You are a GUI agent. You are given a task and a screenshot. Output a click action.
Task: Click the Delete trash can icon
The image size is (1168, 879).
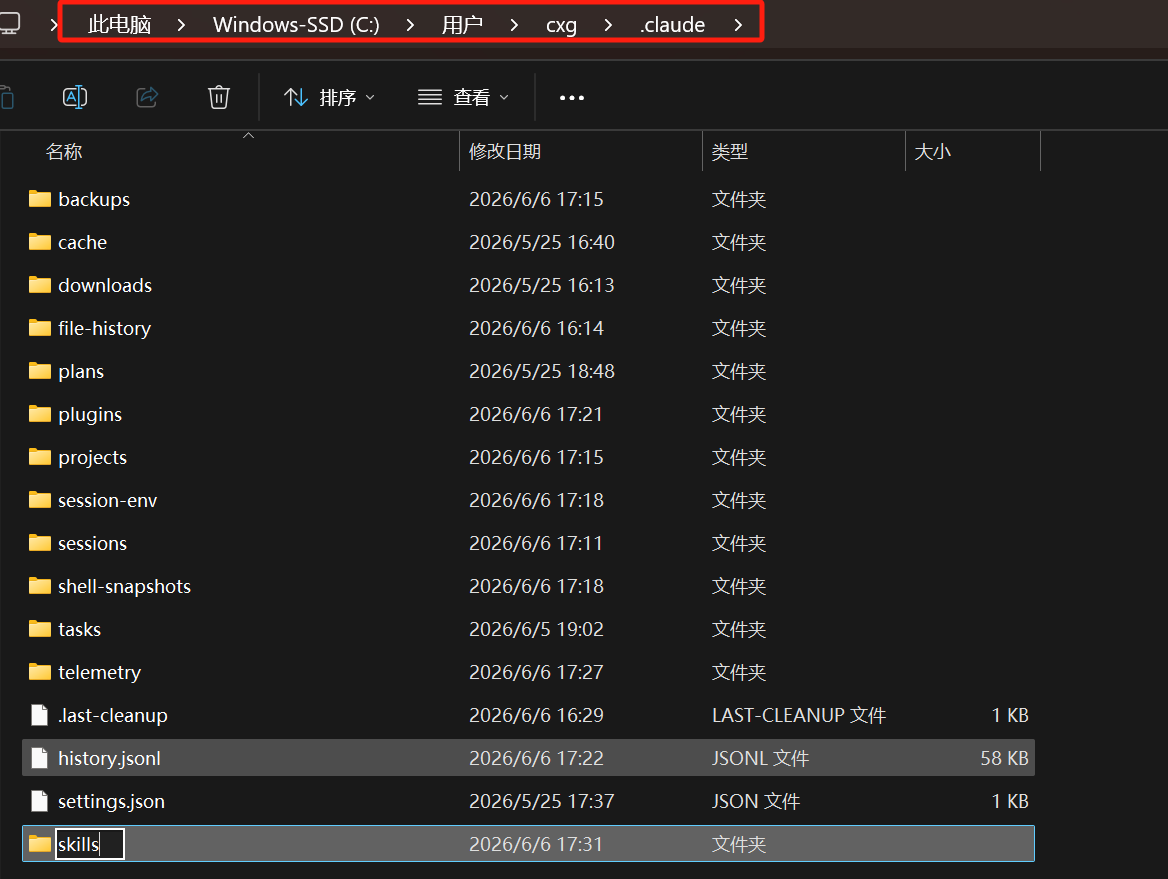click(x=218, y=97)
